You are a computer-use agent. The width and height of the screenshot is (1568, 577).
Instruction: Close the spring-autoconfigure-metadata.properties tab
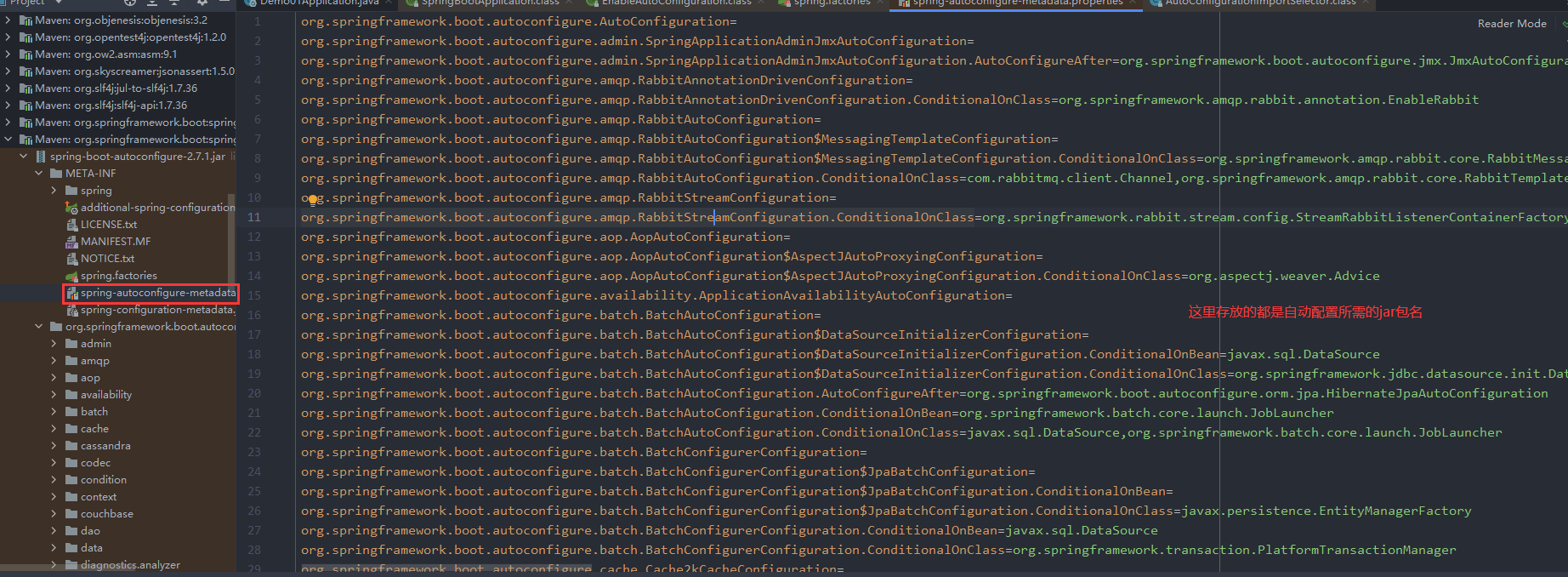[1134, 3]
